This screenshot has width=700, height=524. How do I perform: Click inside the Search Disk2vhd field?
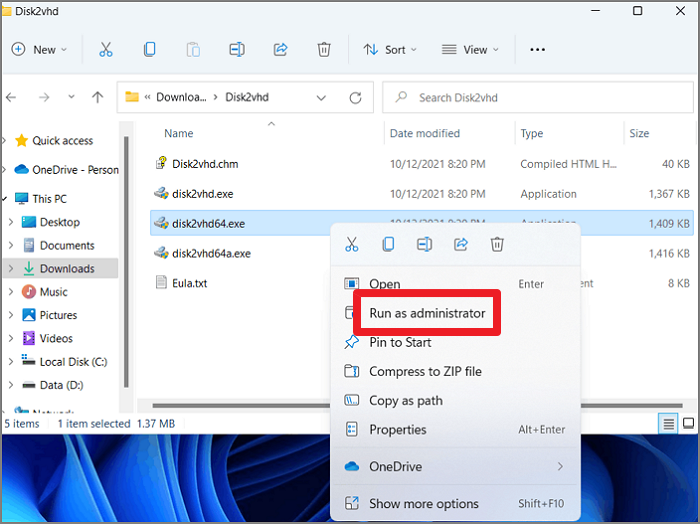point(540,98)
